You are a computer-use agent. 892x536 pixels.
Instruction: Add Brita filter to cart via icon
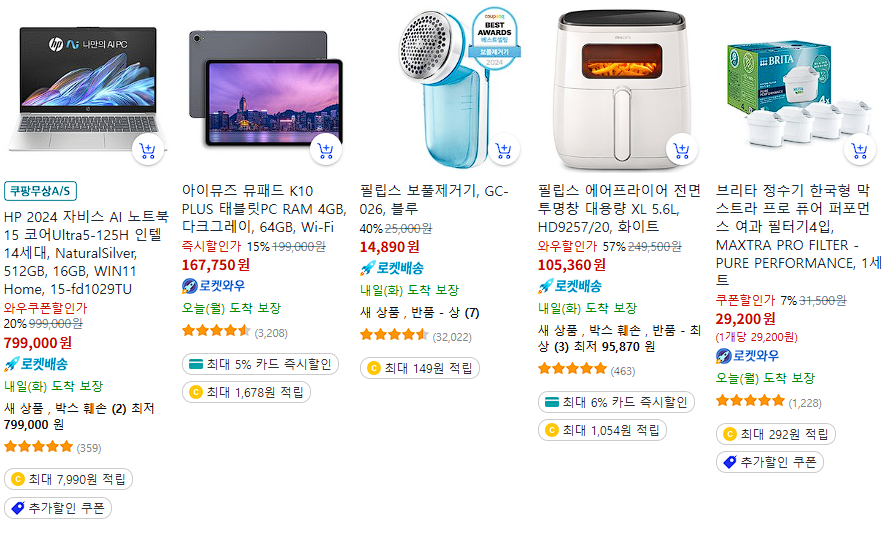coord(860,151)
